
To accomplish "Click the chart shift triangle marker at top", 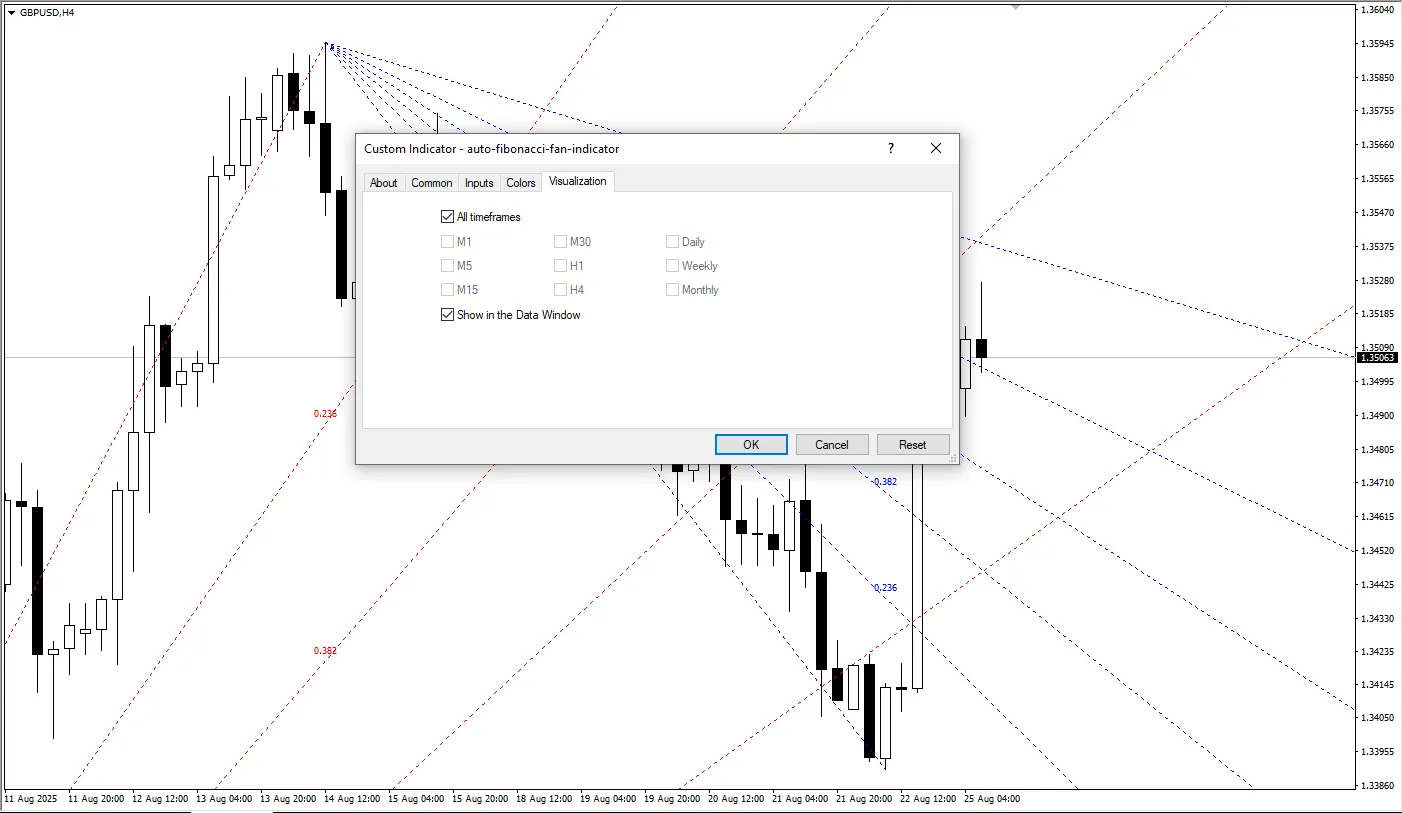I will click(x=1016, y=7).
